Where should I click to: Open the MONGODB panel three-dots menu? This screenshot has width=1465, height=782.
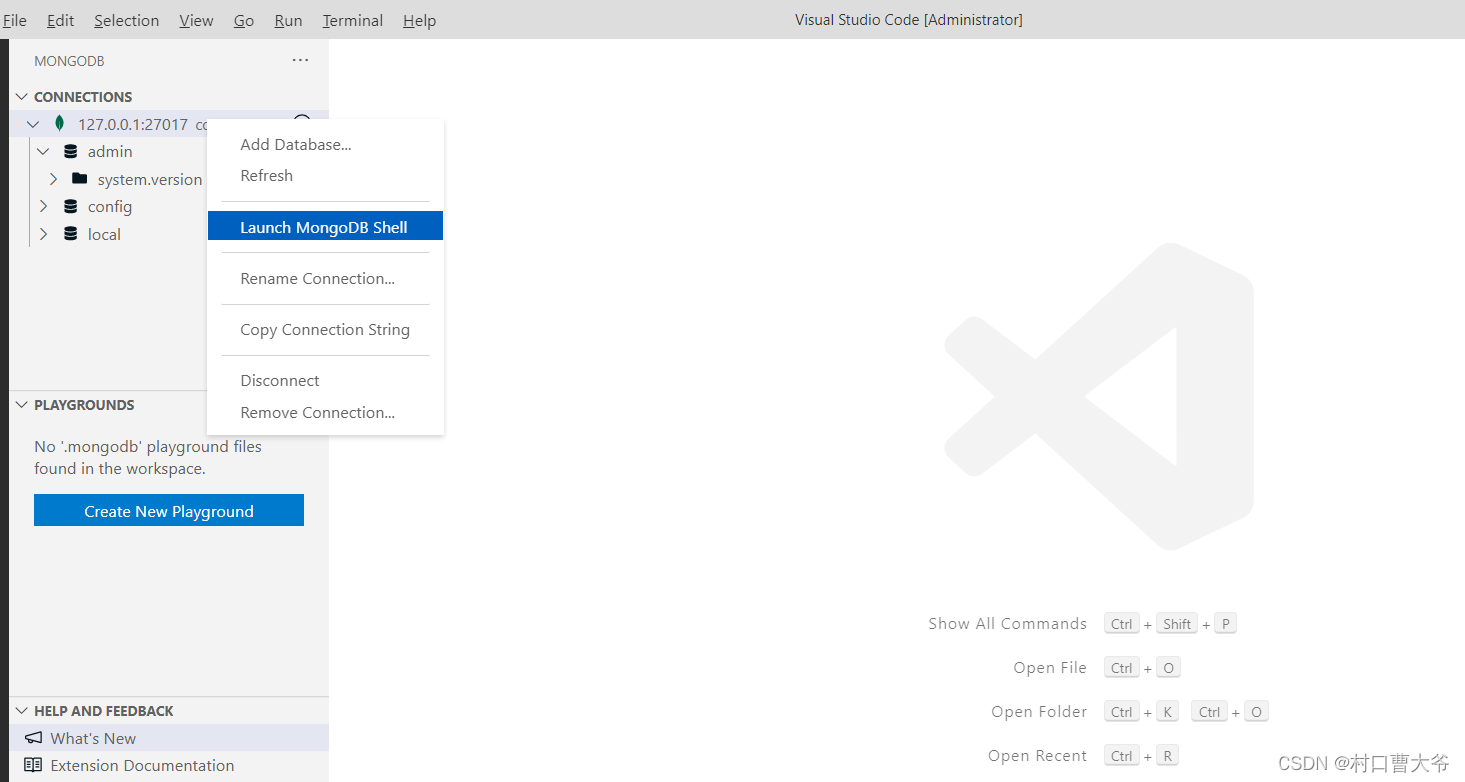(x=300, y=61)
